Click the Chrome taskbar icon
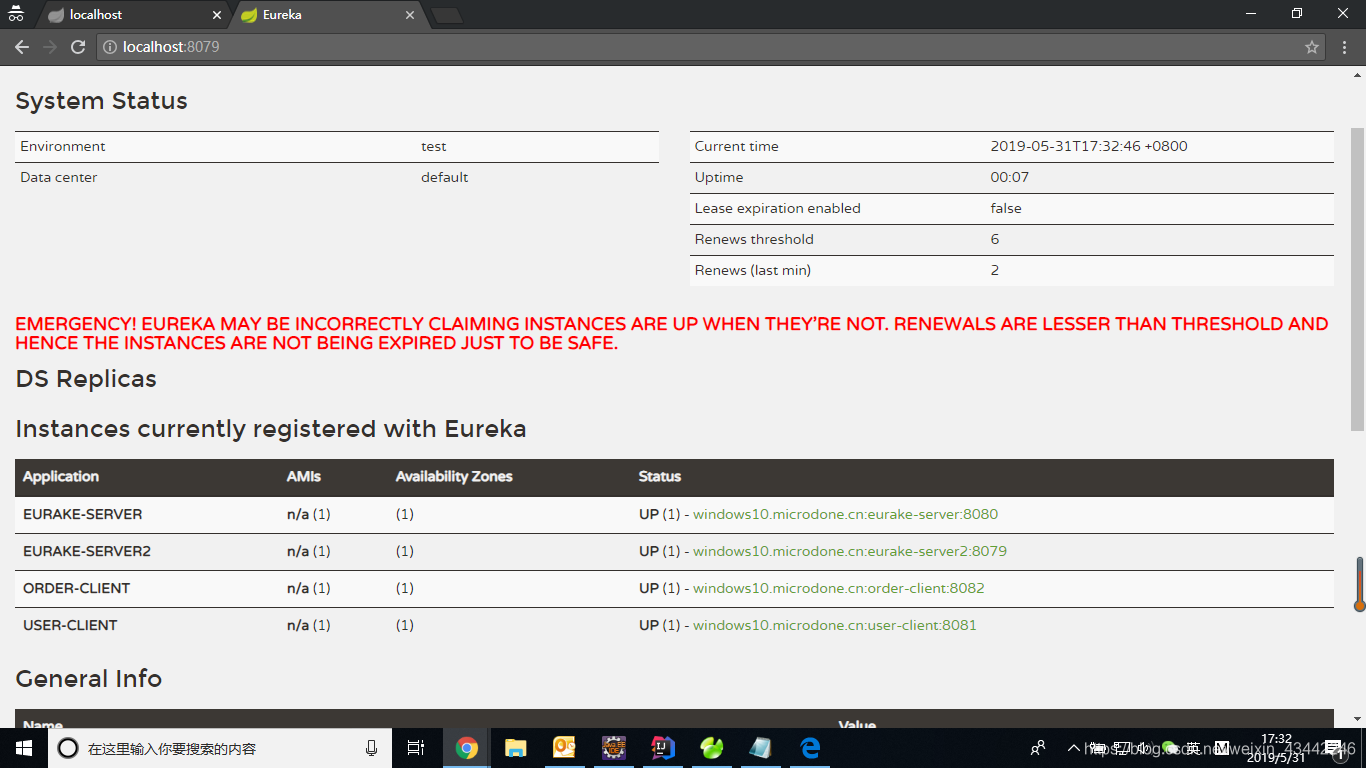The width and height of the screenshot is (1366, 768). 467,748
